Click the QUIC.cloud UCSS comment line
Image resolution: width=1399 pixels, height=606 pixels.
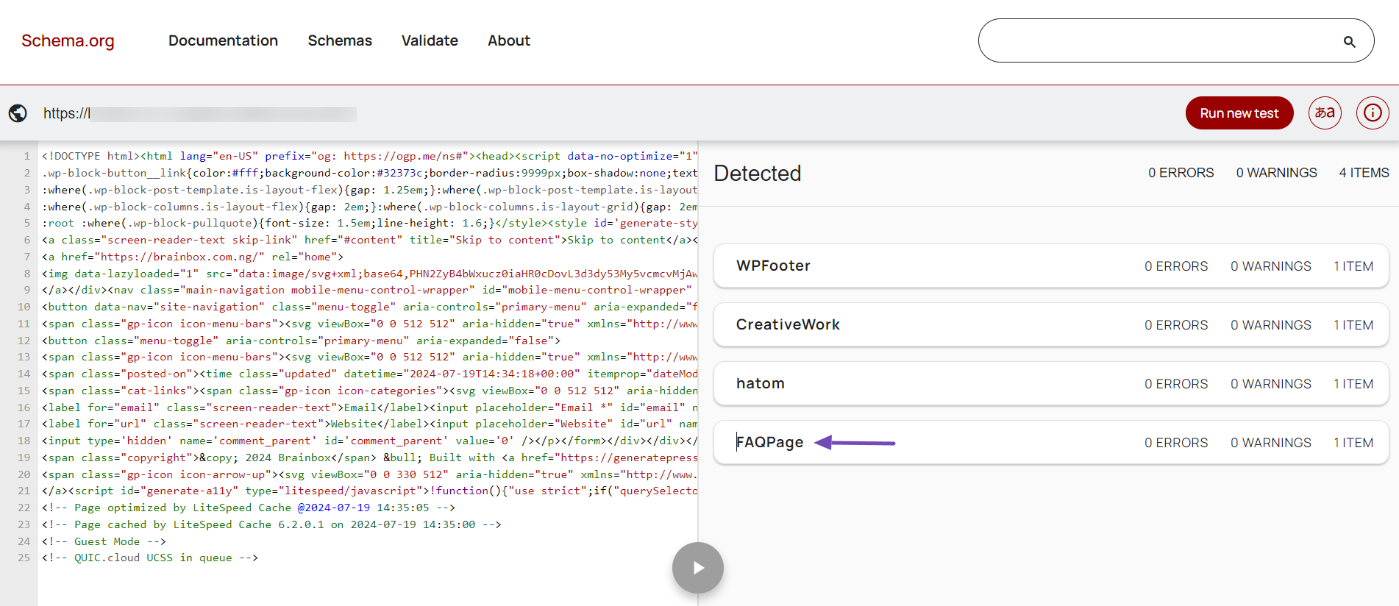point(150,558)
